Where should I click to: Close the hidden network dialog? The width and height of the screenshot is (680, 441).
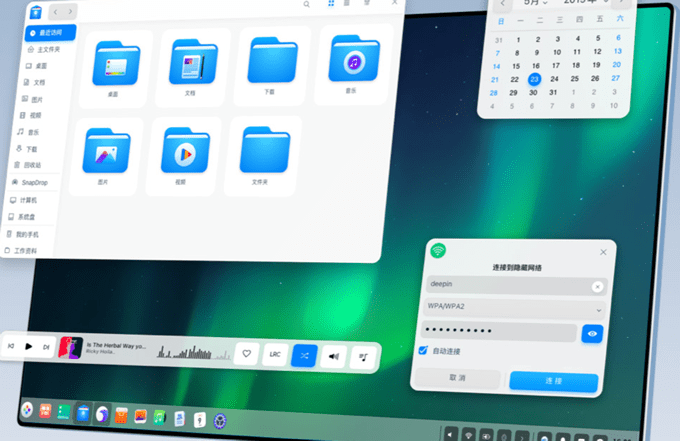[603, 252]
